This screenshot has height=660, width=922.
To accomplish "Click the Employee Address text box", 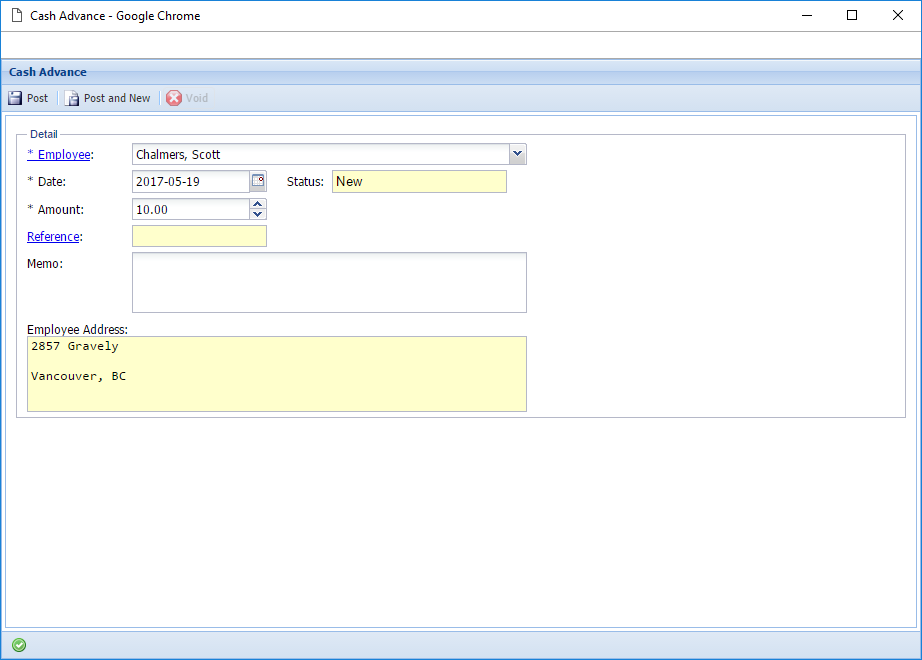I will pos(276,373).
